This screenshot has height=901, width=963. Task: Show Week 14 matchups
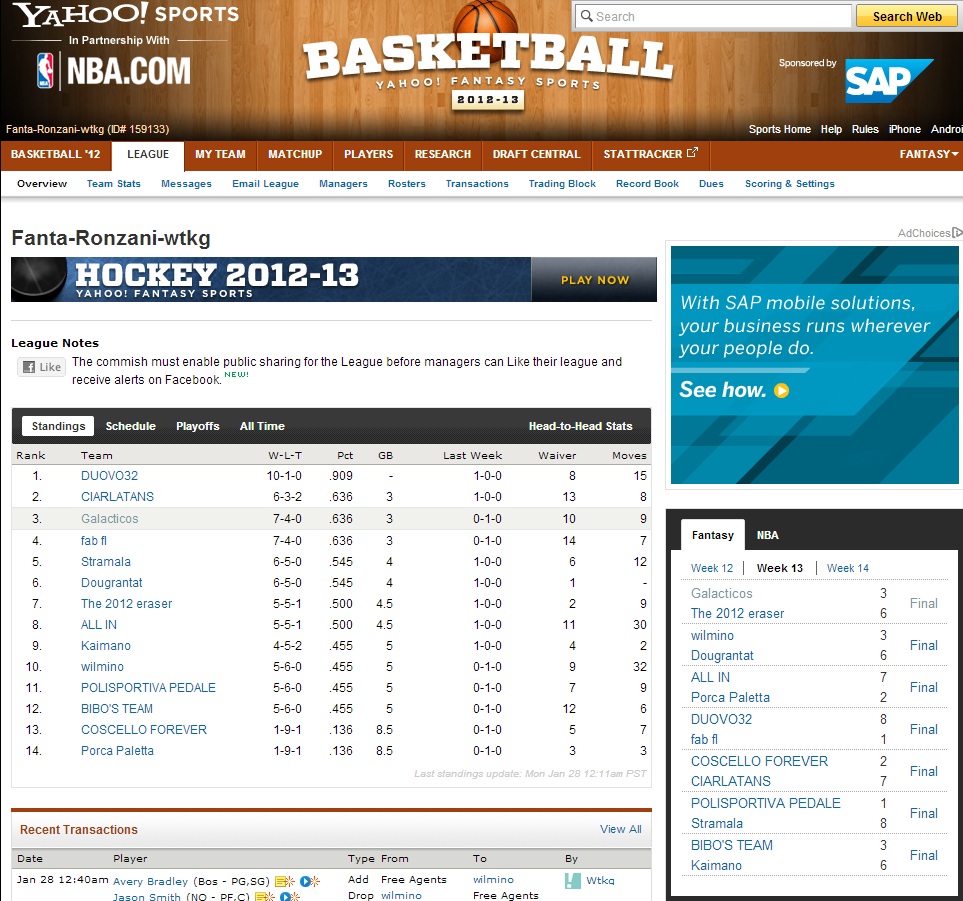847,568
